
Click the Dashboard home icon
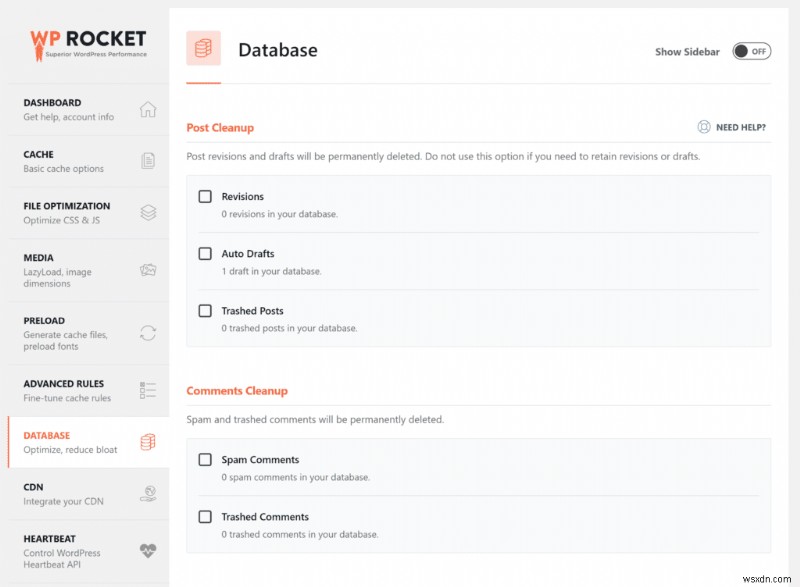click(148, 109)
